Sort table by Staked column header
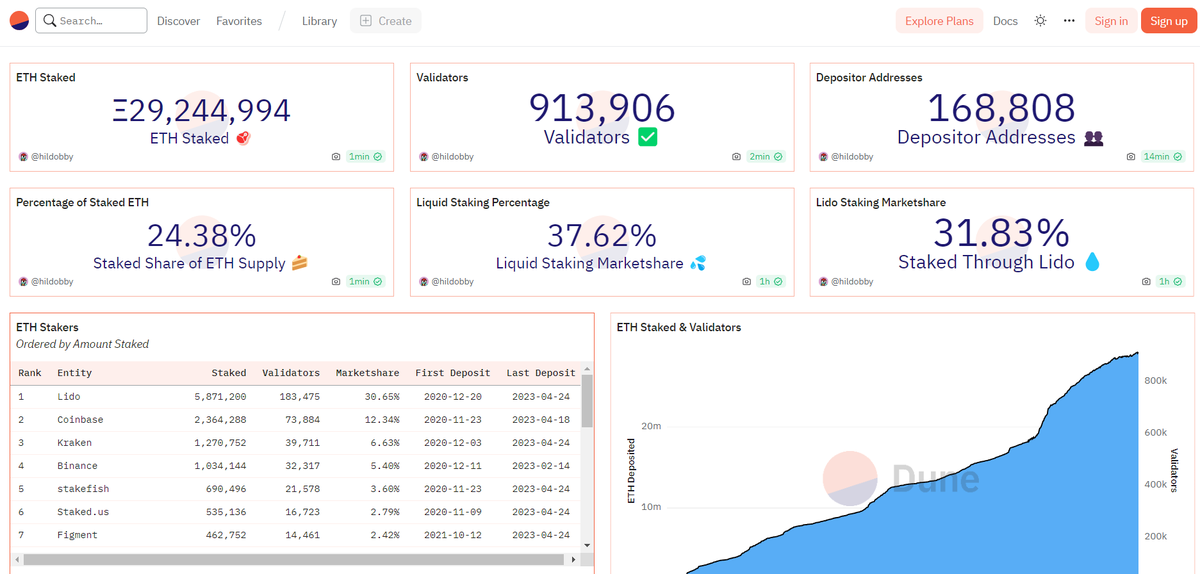The width and height of the screenshot is (1200, 574). [229, 373]
